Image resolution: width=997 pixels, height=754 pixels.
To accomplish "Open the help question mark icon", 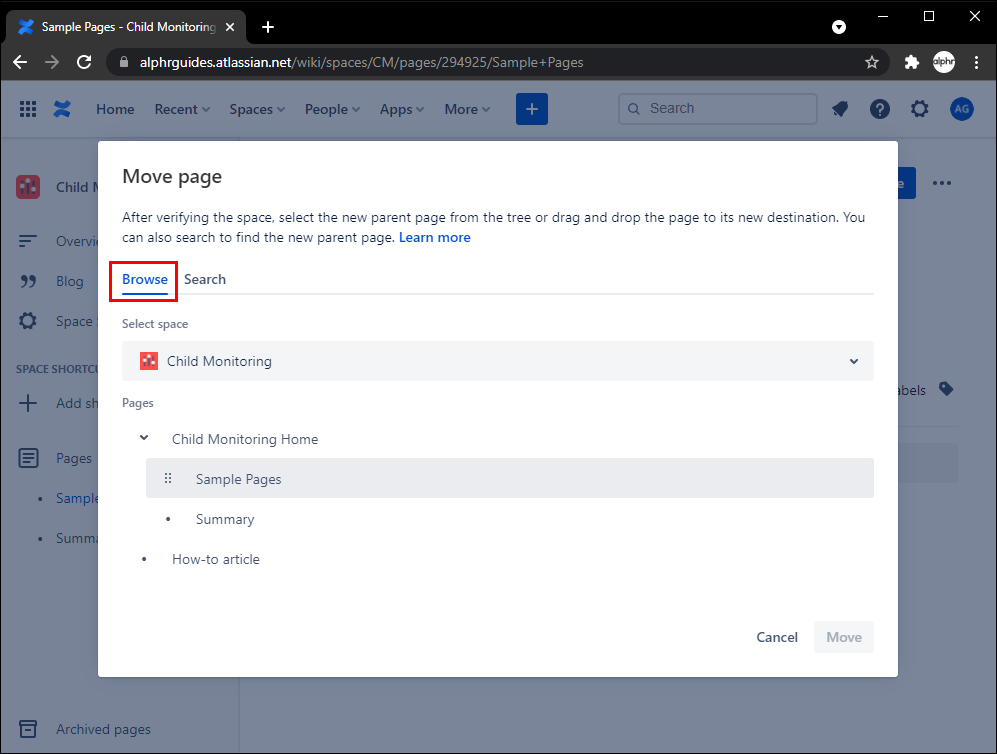I will [x=879, y=109].
